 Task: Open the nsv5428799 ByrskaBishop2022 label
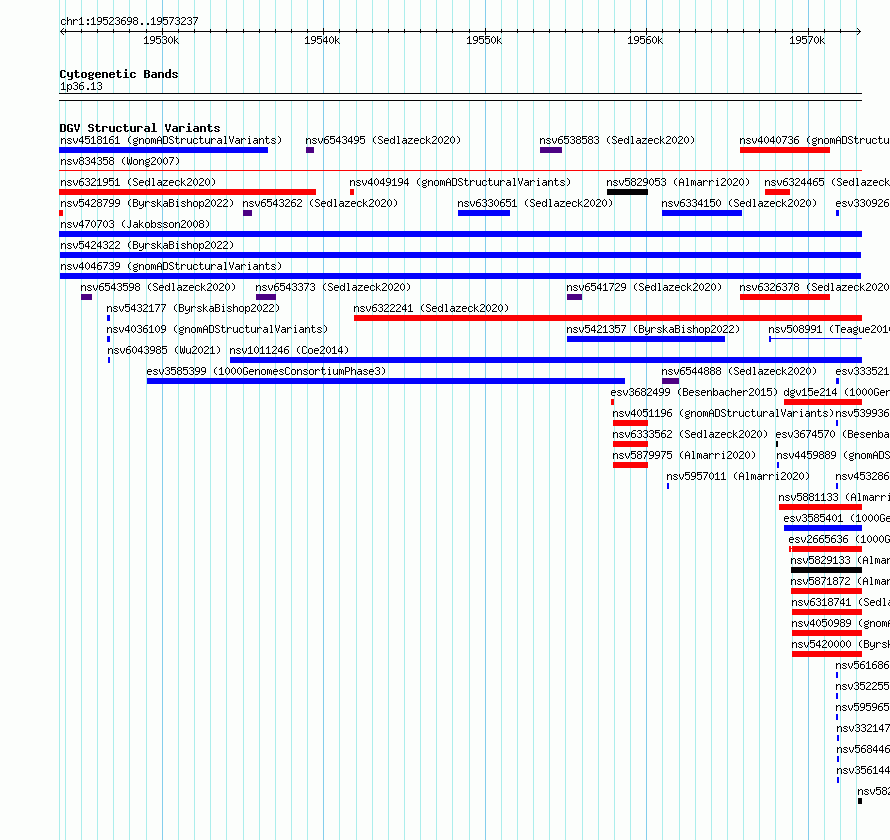(x=147, y=203)
